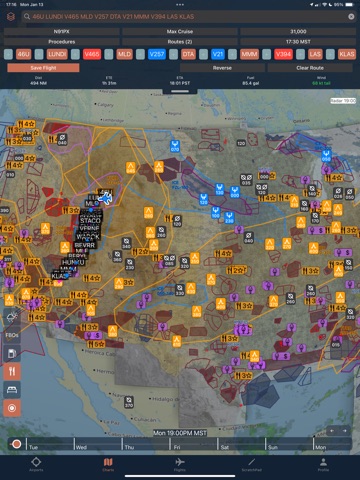Jump to Sun on the weather timeline

pos(273,447)
